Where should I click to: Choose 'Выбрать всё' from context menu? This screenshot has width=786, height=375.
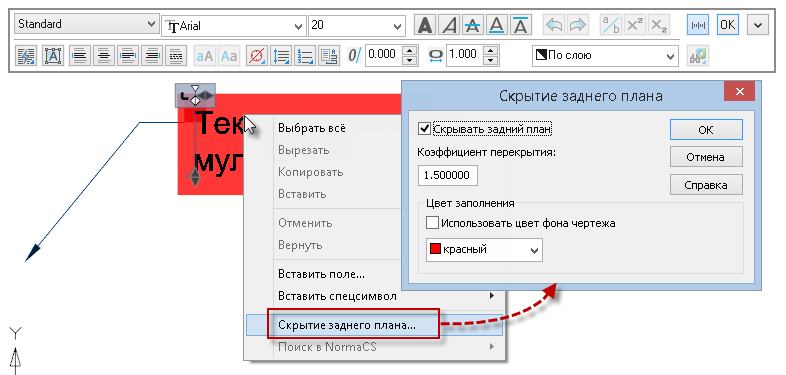pyautogui.click(x=311, y=128)
